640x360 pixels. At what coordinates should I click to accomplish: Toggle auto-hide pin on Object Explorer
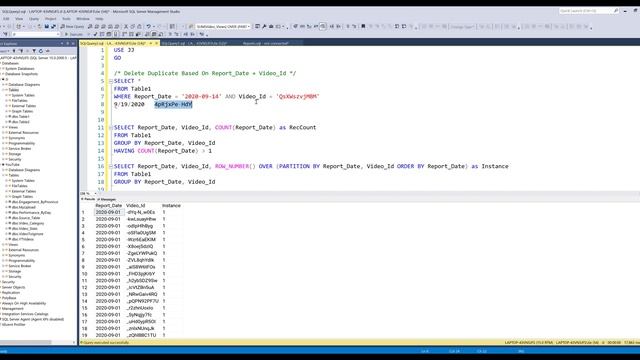tap(68, 43)
